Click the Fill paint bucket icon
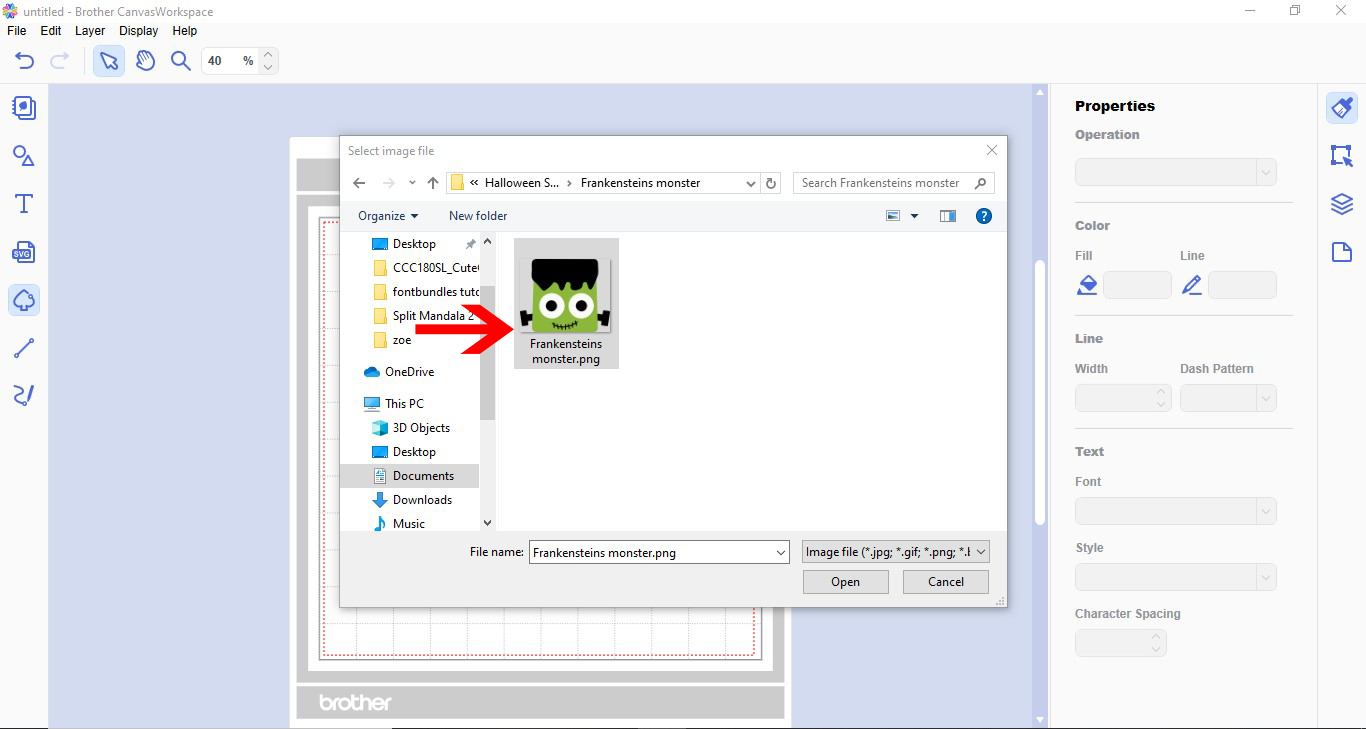 tap(1087, 286)
